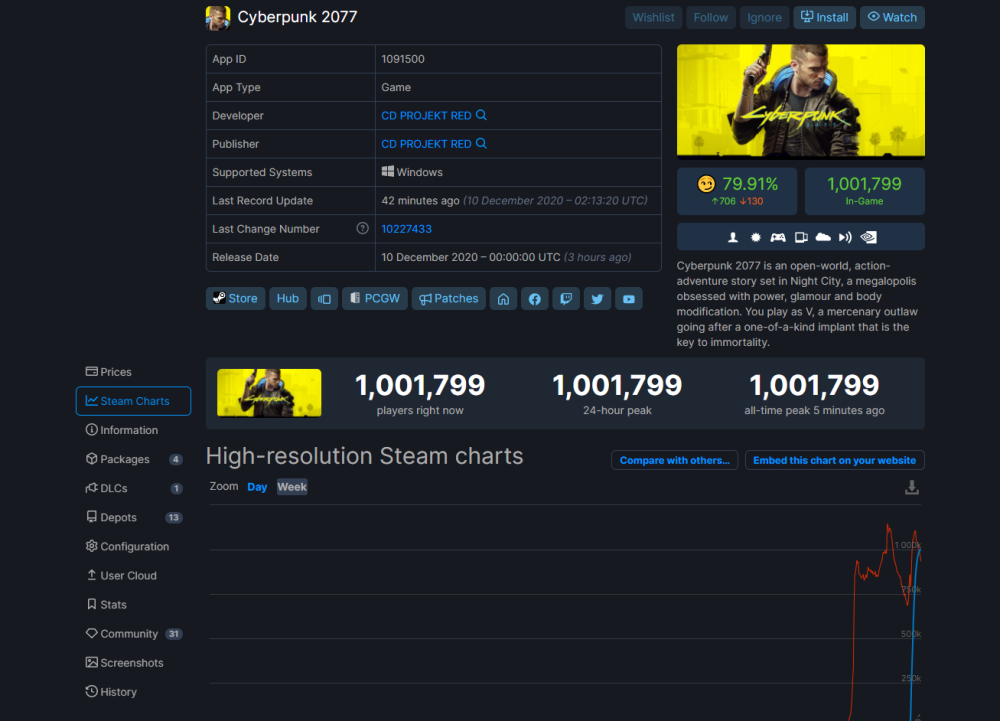Click the Last Record Update timestamp
1000x721 pixels.
coord(514,201)
